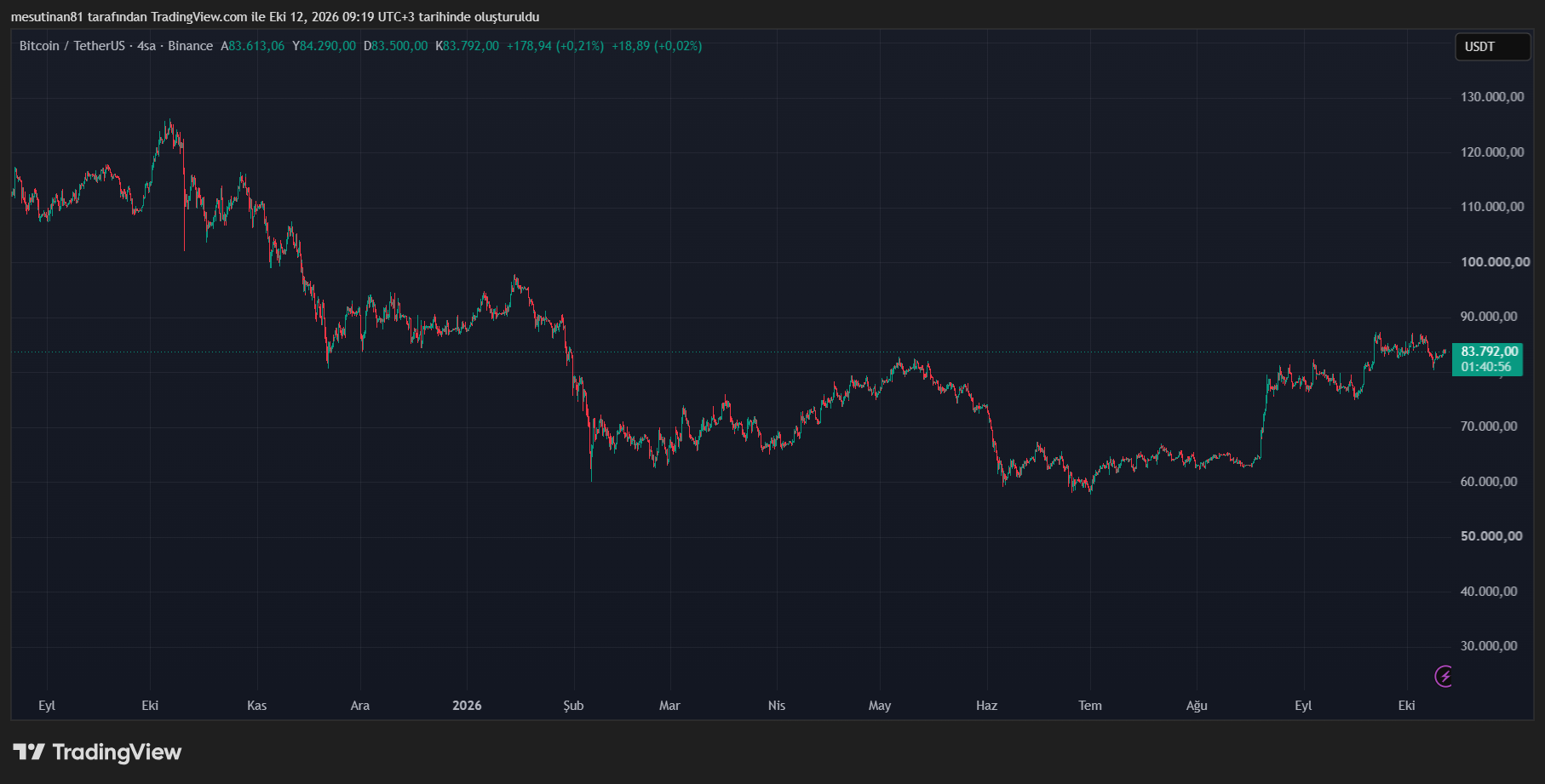Click the 2026 year label on time axis

[467, 706]
